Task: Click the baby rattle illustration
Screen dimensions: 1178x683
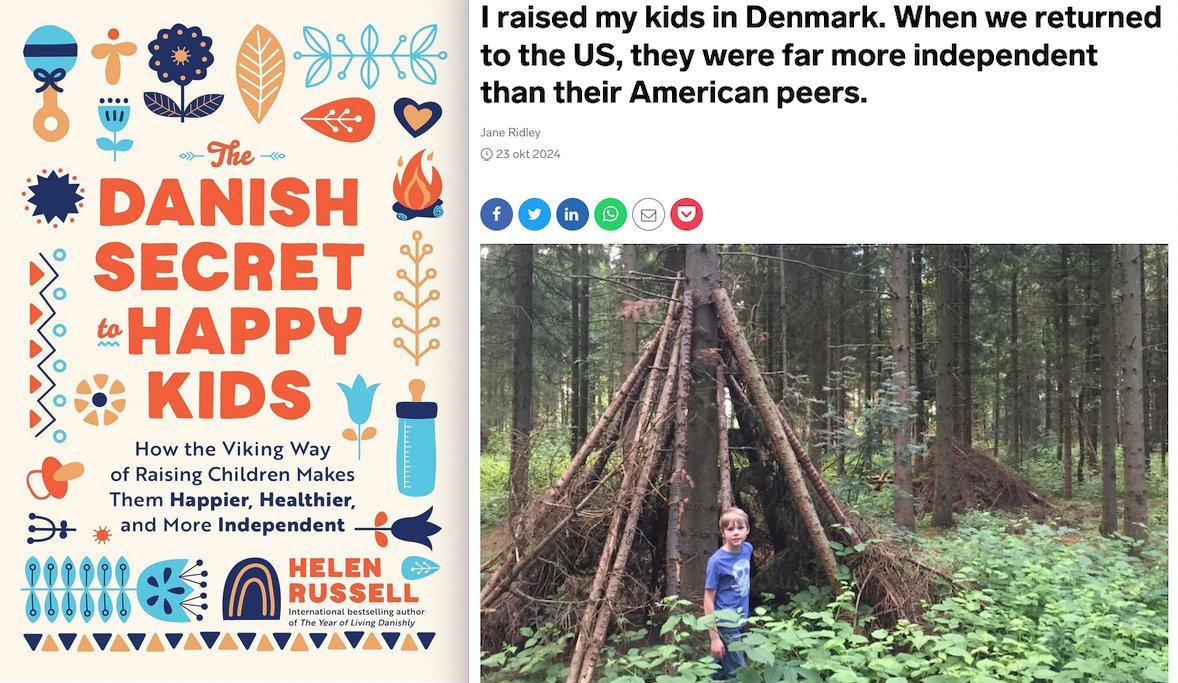Action: click(50, 83)
